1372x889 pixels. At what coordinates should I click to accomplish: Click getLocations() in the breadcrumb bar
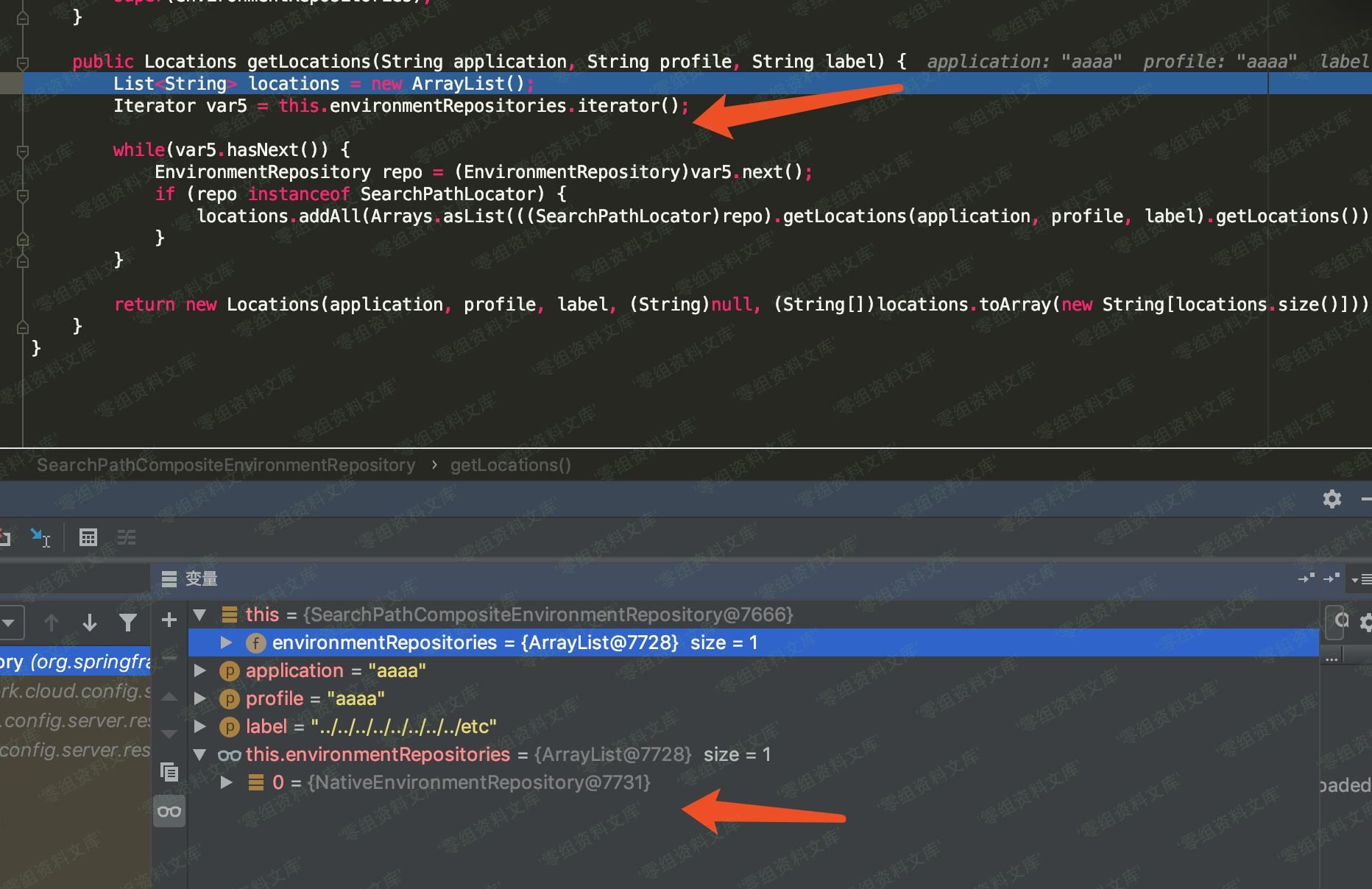click(510, 465)
